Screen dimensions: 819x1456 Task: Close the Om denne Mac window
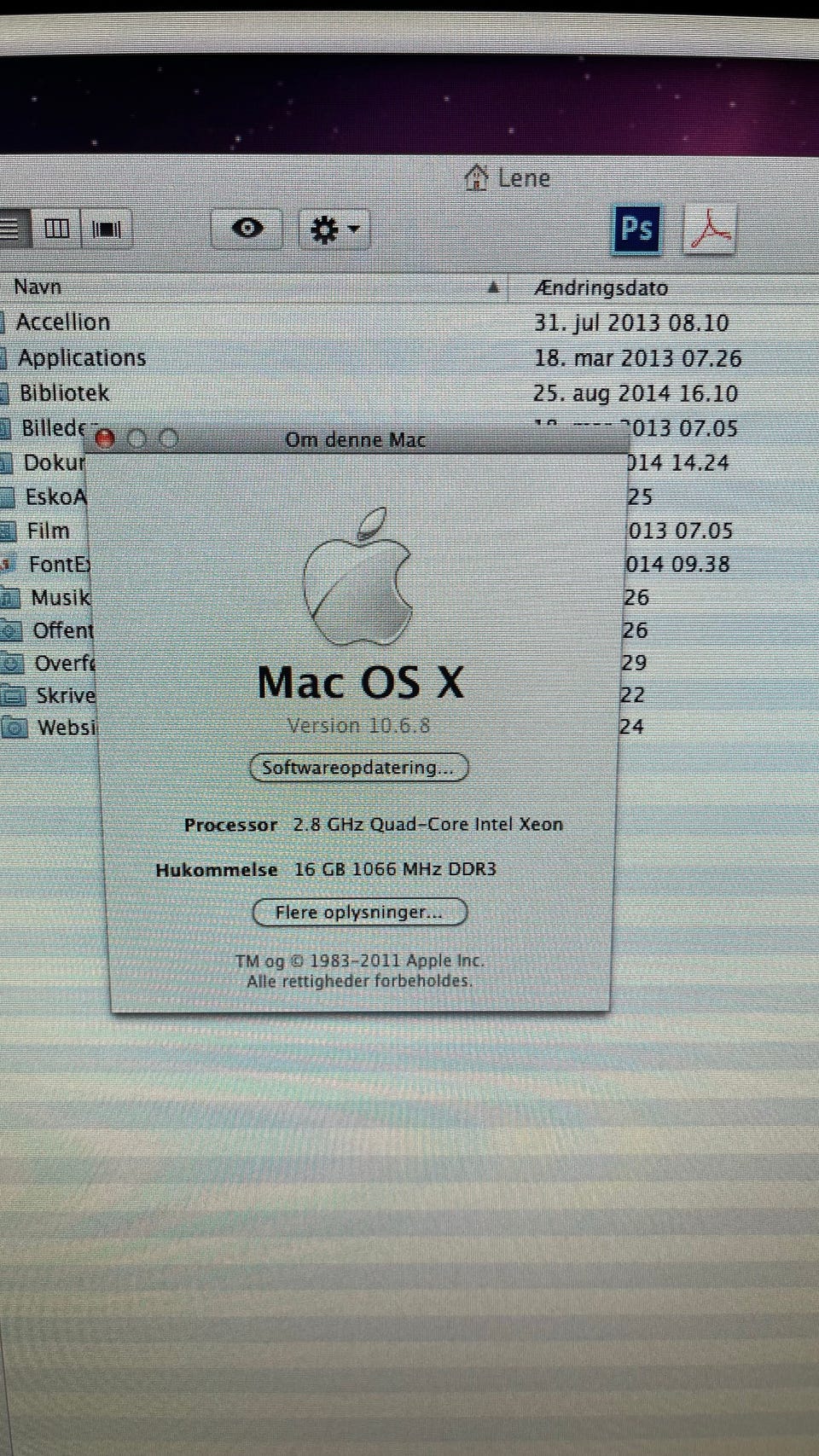105,438
